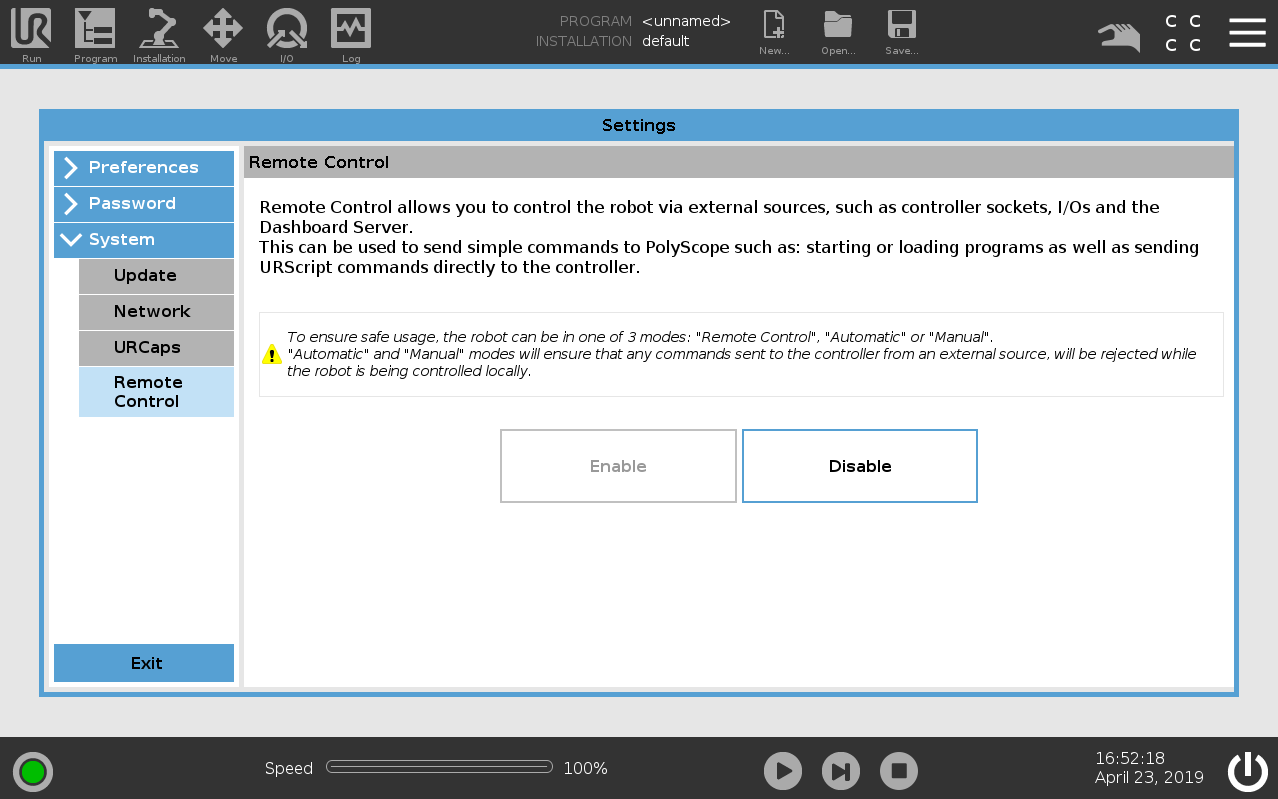Open the I/O tab icon
The width and height of the screenshot is (1278, 799).
coord(287,30)
